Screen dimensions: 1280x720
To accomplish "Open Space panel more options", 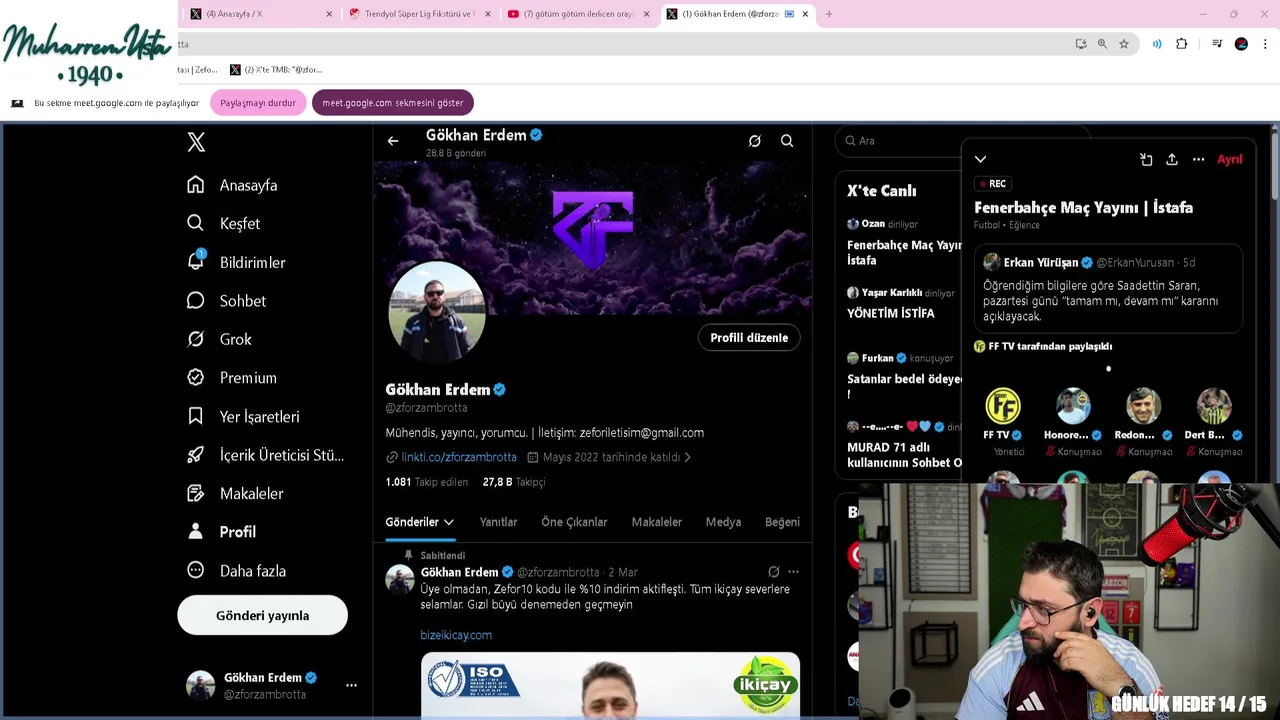I will pyautogui.click(x=1198, y=159).
